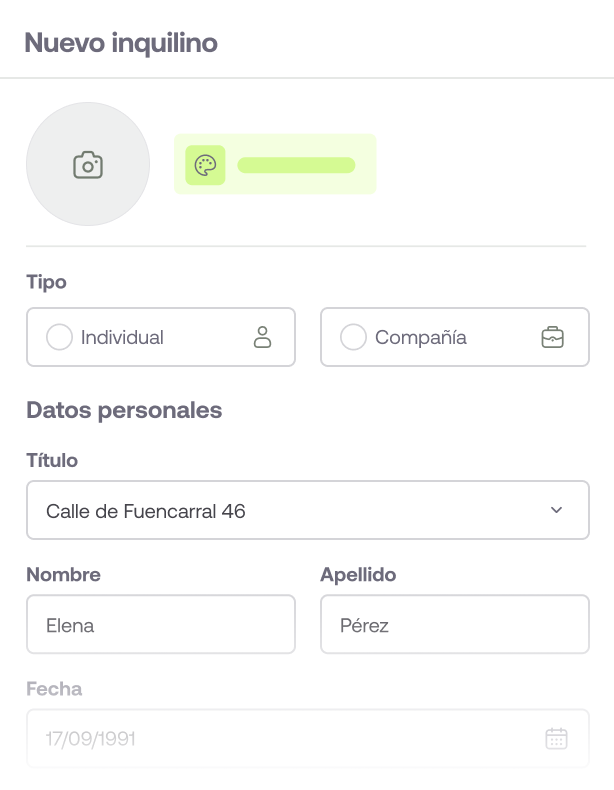Click the Nuevo inquilino header title

[x=121, y=43]
